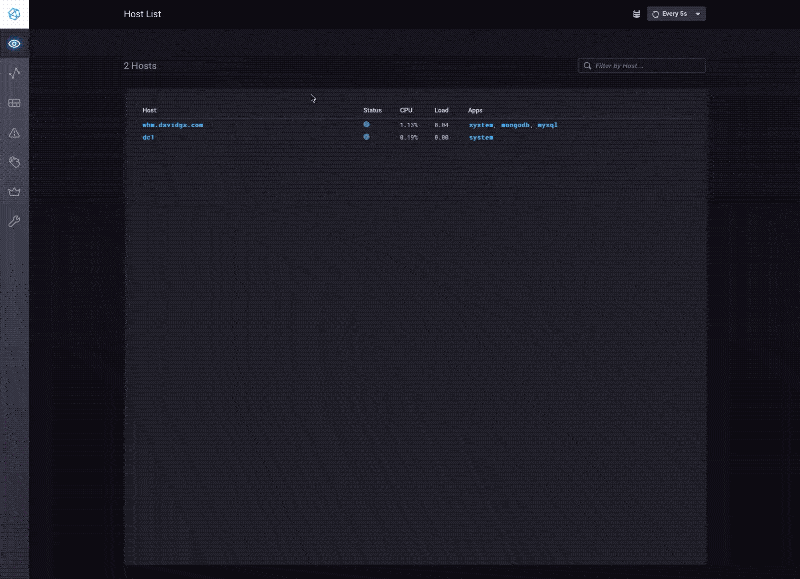
Task: Sort by the CPU column header
Action: 406,109
